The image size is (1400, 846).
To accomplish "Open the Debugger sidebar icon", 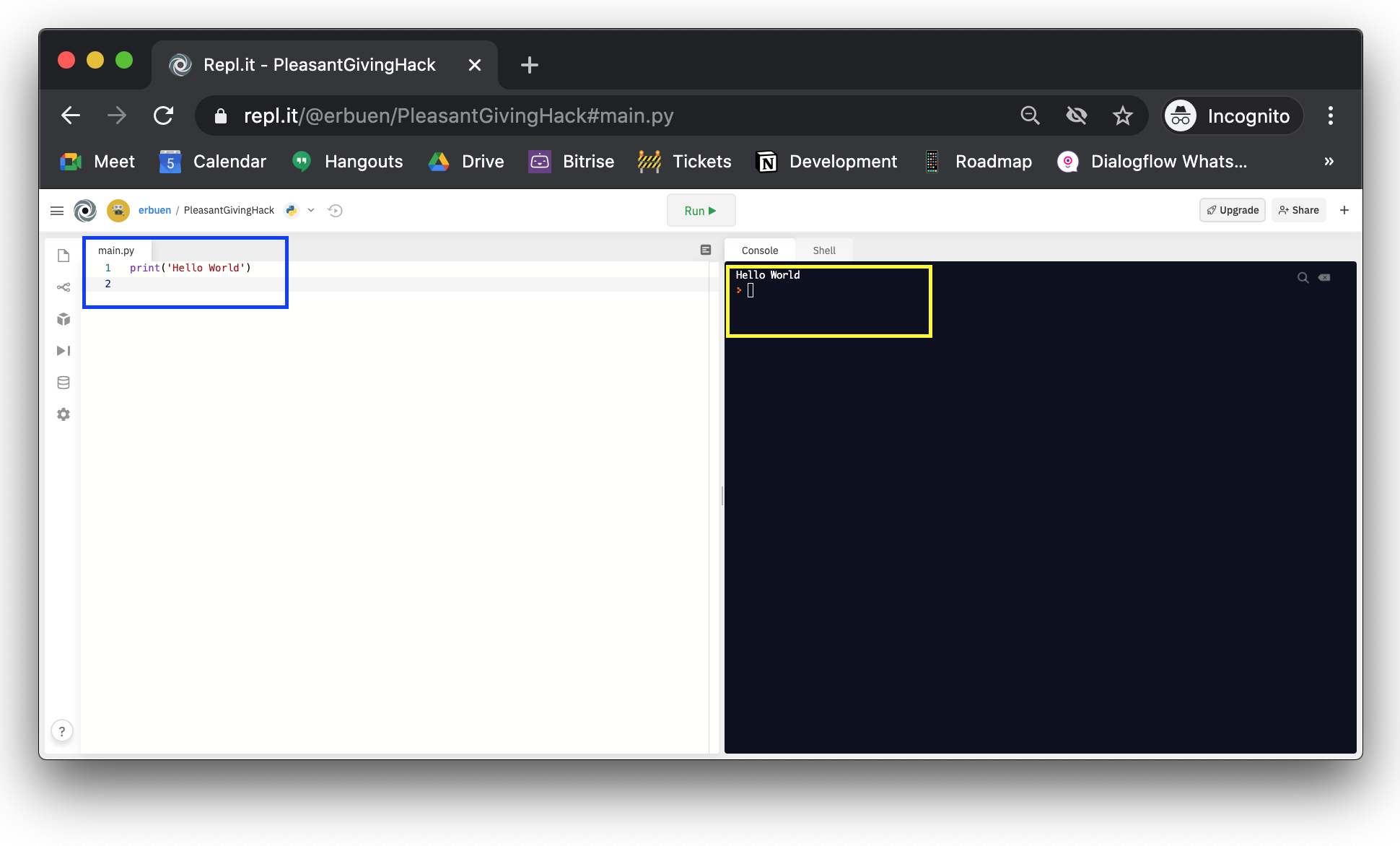I will pyautogui.click(x=64, y=351).
